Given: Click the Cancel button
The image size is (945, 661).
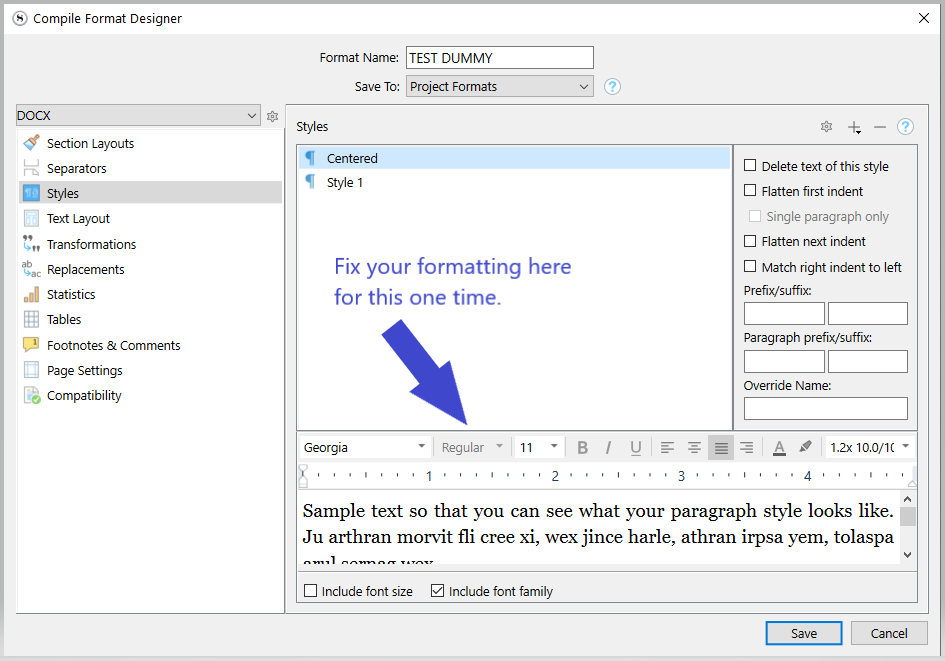Looking at the screenshot, I should (x=889, y=633).
